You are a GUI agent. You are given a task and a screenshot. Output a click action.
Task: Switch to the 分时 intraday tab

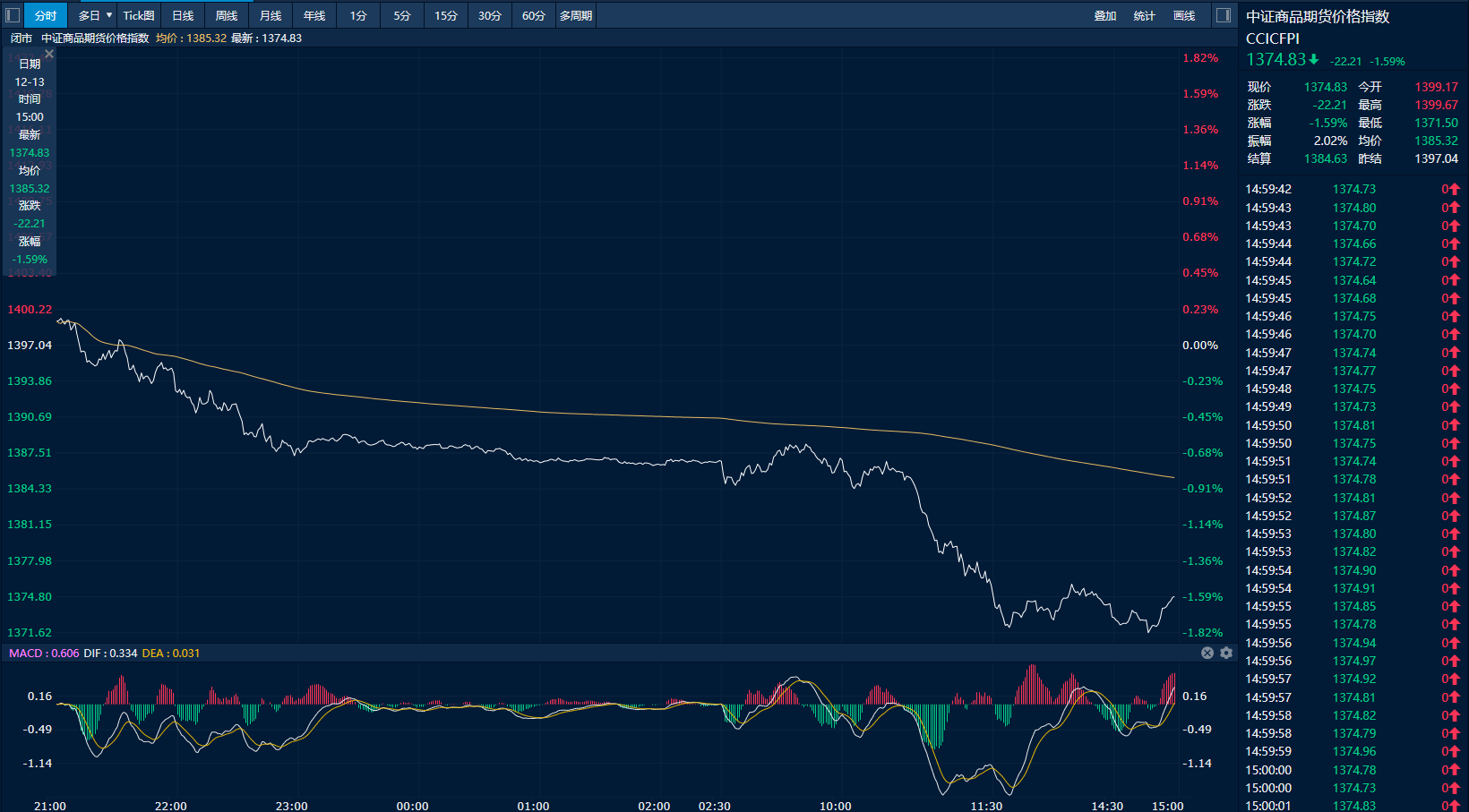[46, 15]
